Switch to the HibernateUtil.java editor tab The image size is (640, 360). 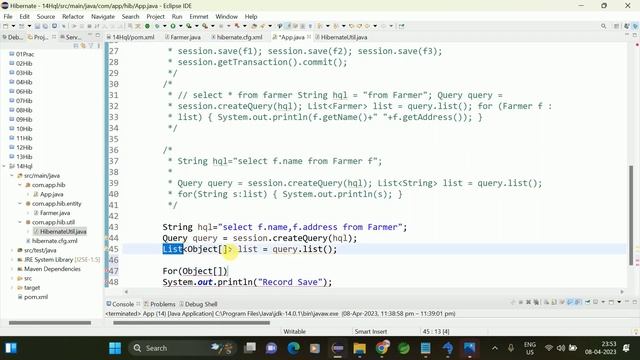point(341,37)
